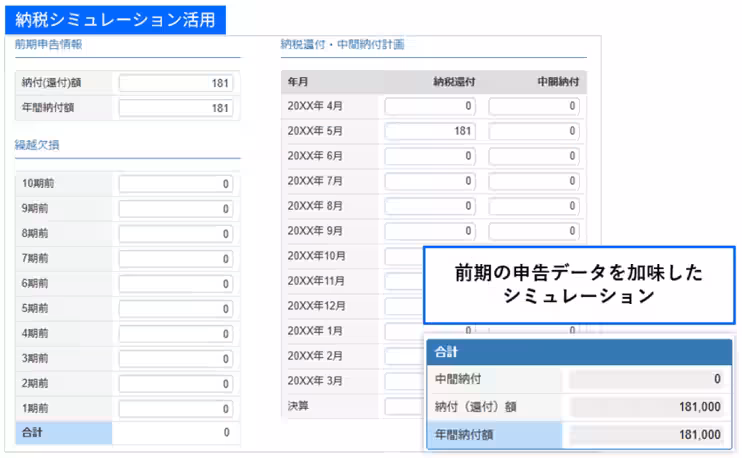Screen dimensions: 742x458
Task: Click the 納税還付 input for 20XX年 7月
Action: 430,181
